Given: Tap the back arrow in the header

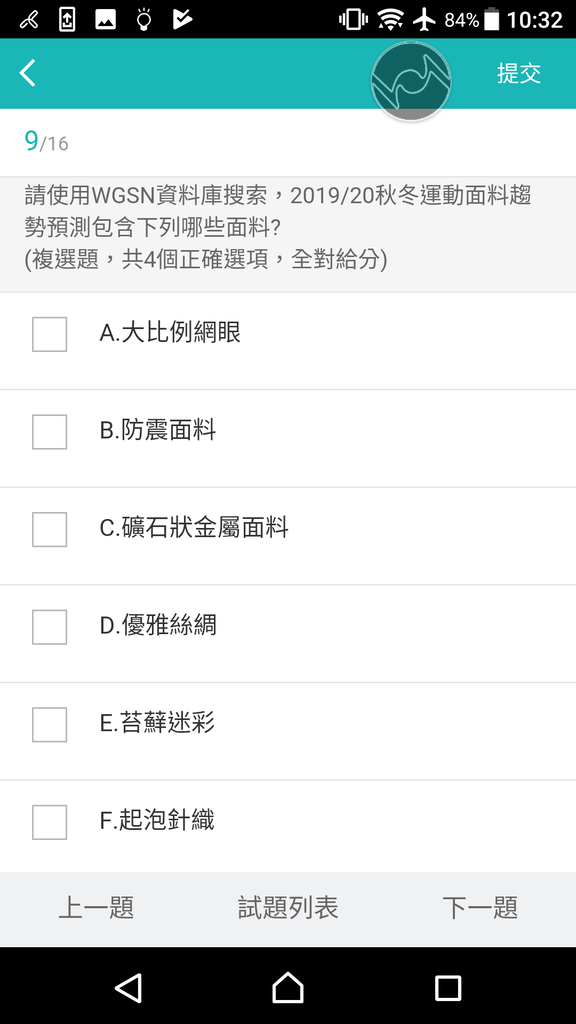Looking at the screenshot, I should click(27, 73).
